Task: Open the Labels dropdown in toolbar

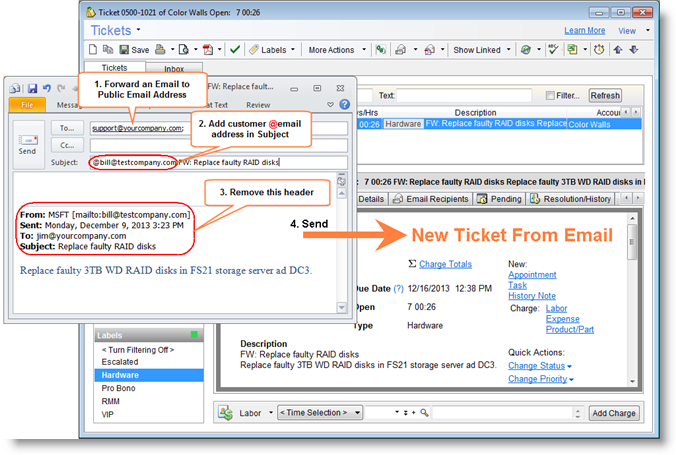Action: click(x=270, y=50)
